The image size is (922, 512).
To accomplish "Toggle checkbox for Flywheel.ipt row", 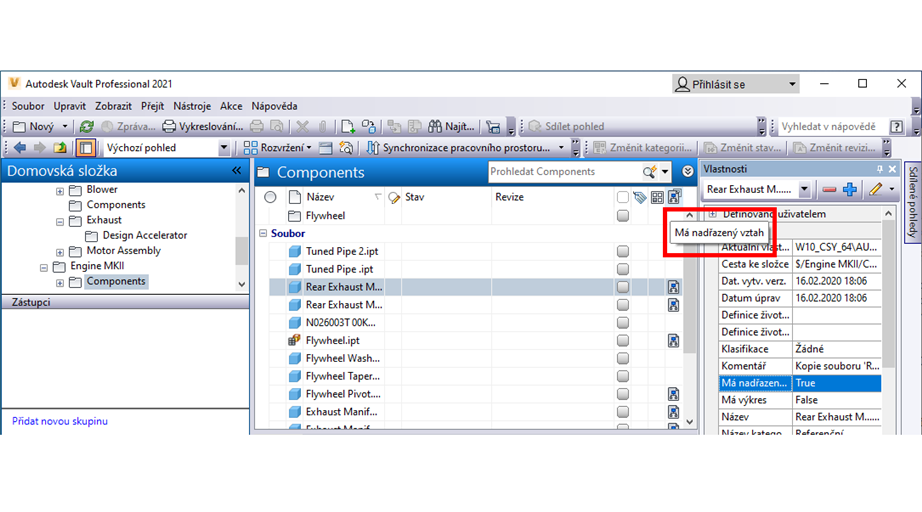I will (x=623, y=340).
